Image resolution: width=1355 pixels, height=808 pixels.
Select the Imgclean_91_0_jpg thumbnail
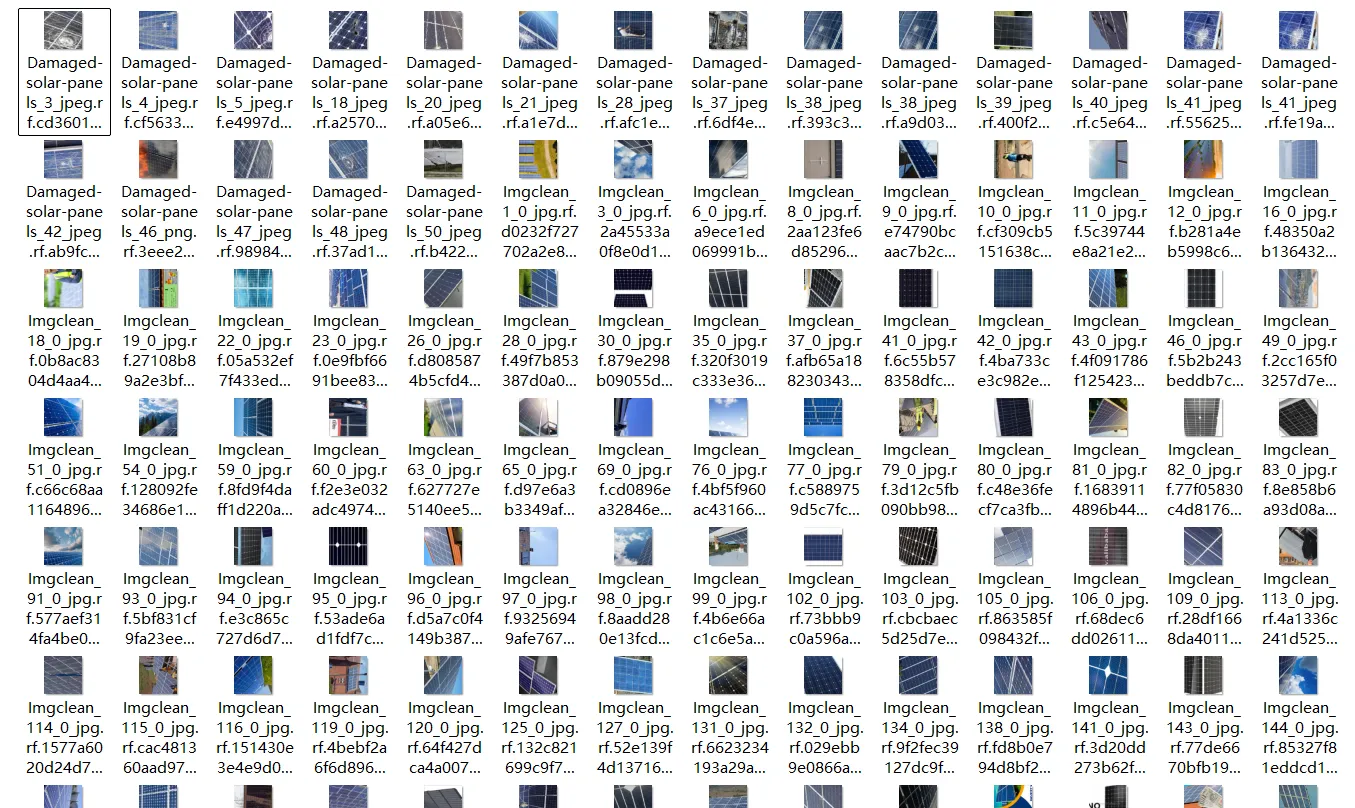click(x=64, y=547)
